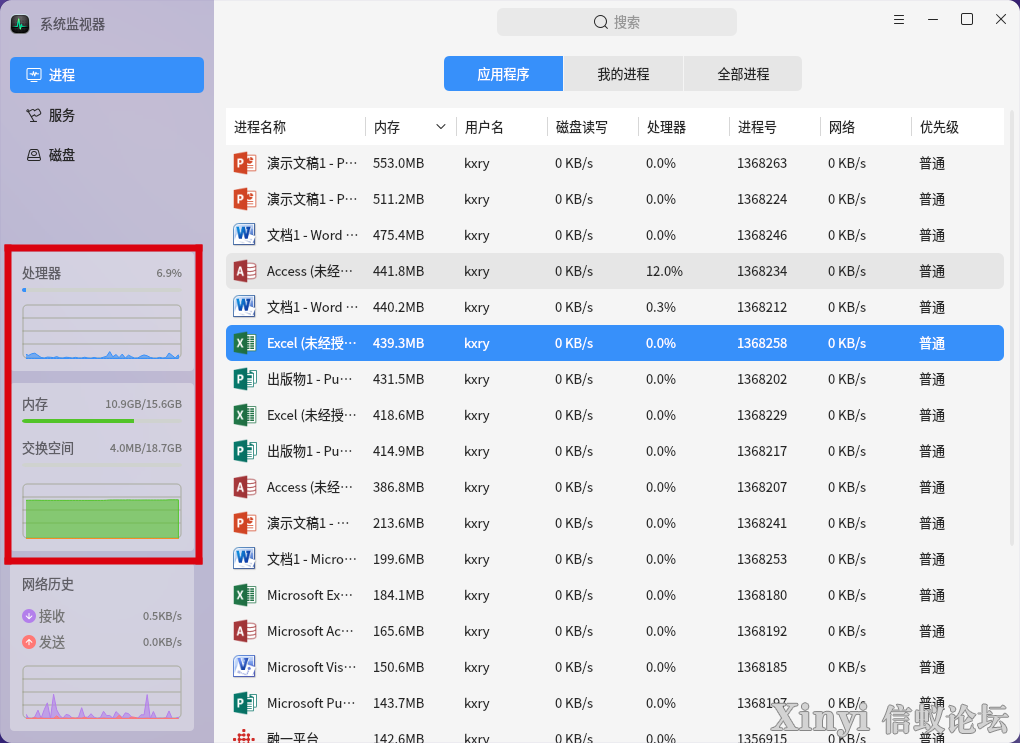
Task: Click the processor usage history graph
Action: point(101,332)
